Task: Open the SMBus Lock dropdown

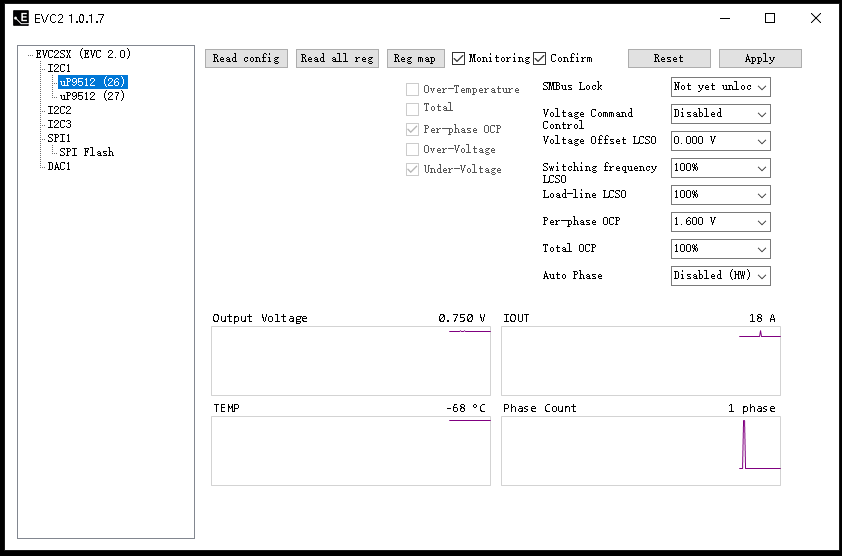Action: [x=720, y=87]
